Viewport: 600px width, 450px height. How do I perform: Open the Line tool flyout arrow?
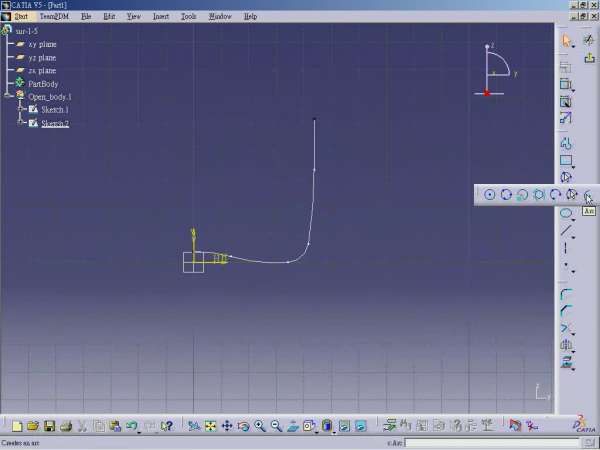tap(573, 237)
